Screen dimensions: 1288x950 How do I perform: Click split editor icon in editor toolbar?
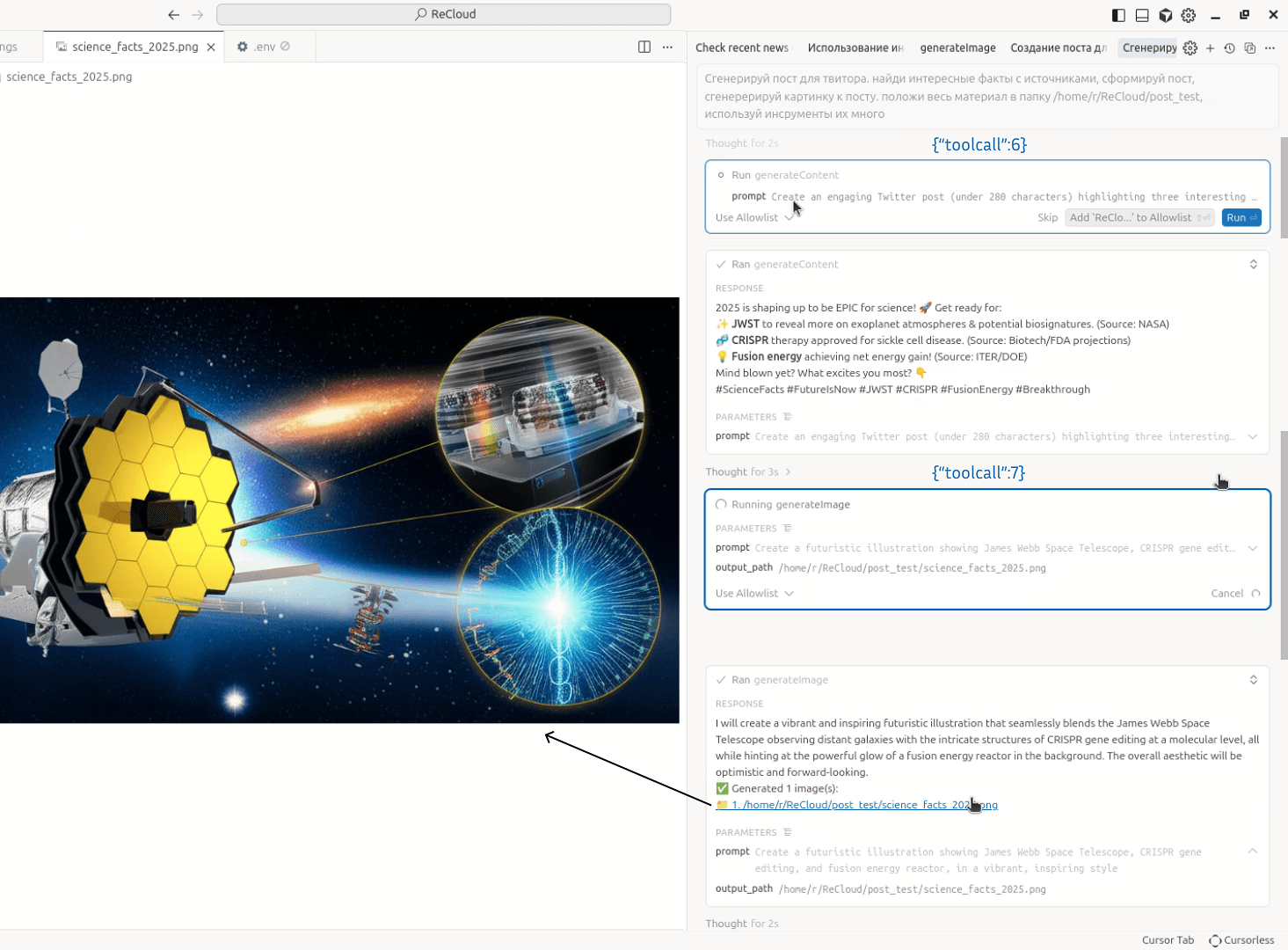[x=644, y=47]
